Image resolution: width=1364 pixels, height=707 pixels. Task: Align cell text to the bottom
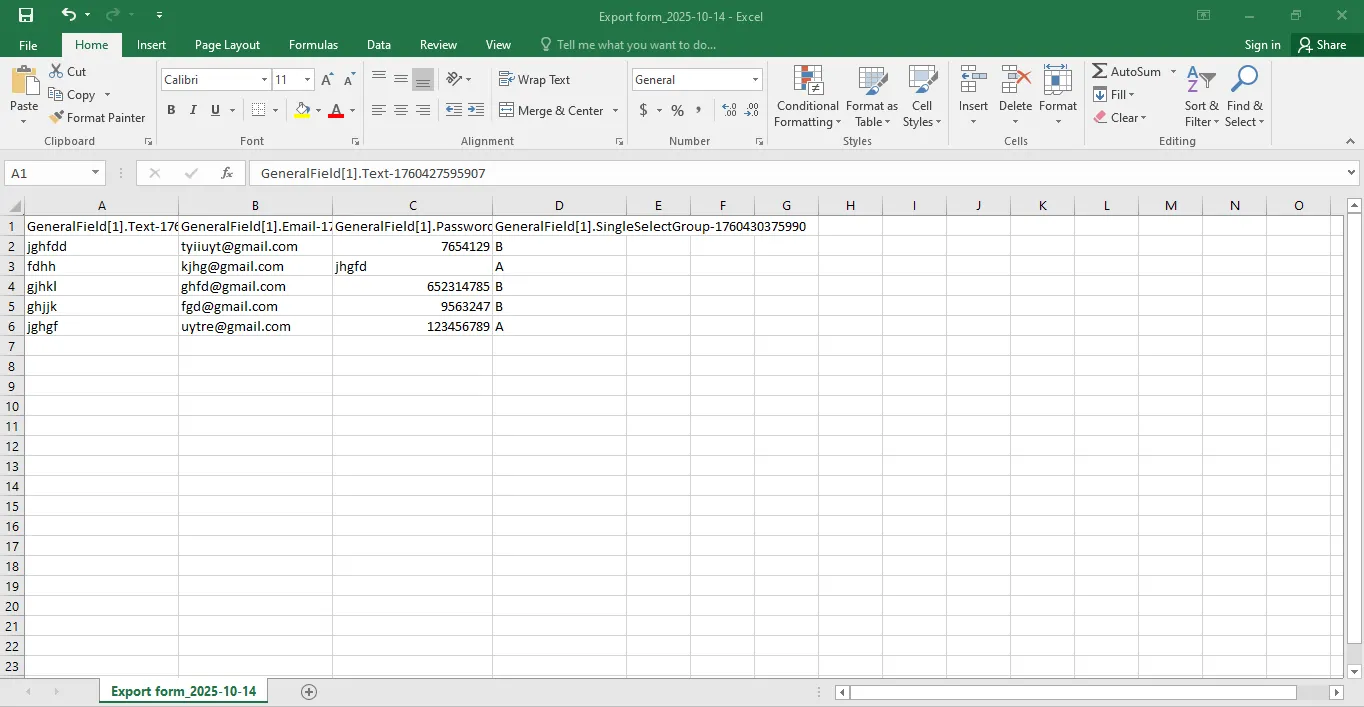pyautogui.click(x=423, y=79)
